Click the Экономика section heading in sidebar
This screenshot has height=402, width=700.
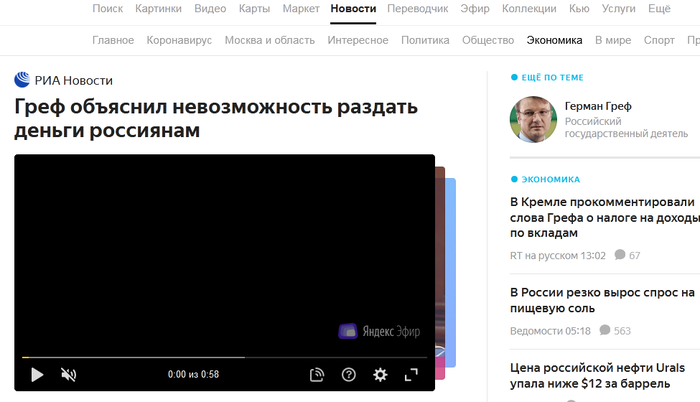[x=550, y=179]
